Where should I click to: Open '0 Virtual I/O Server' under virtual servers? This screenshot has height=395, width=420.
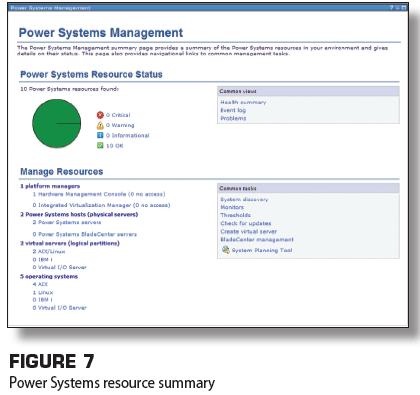coord(59,267)
